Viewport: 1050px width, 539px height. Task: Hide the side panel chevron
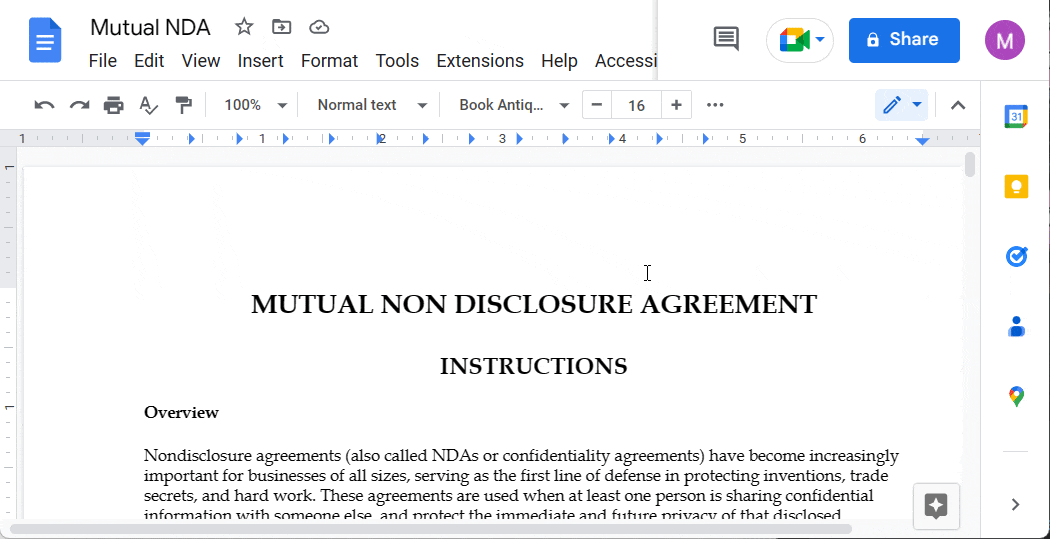point(1016,505)
